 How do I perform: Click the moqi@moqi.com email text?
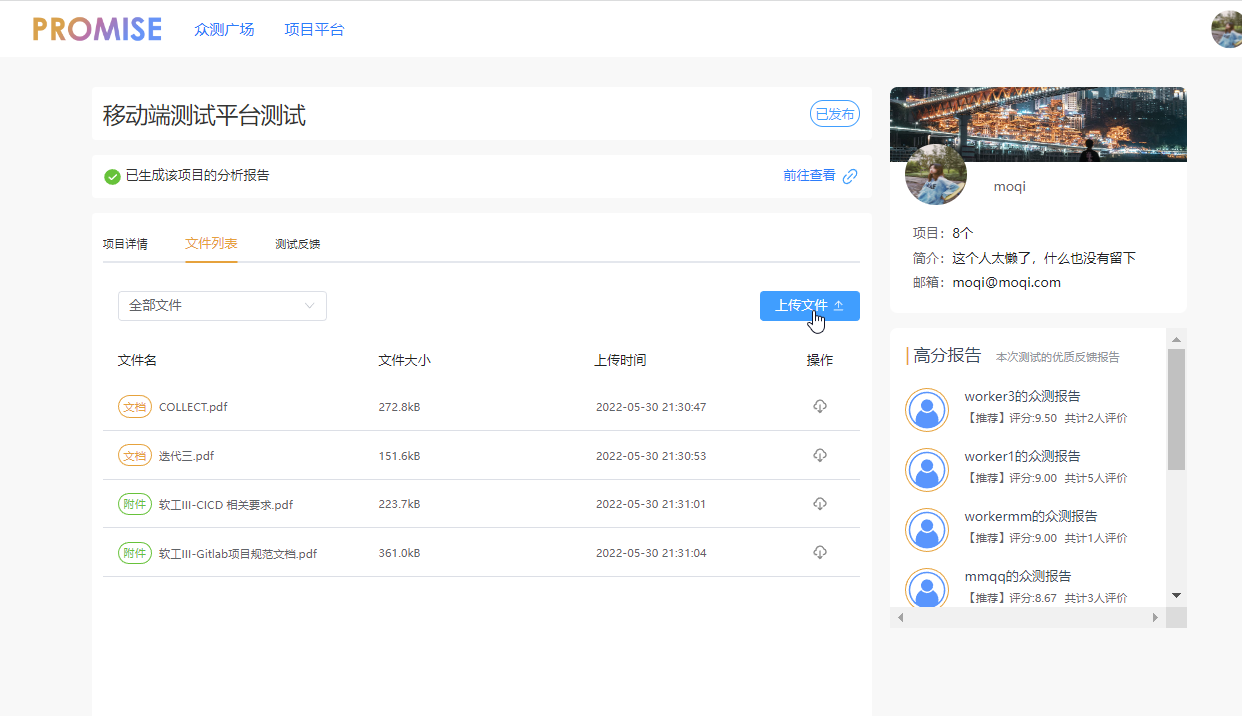1006,282
